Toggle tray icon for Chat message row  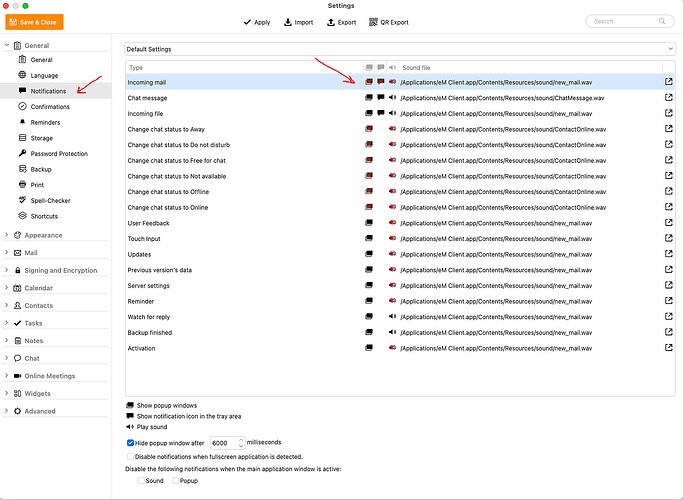(x=381, y=98)
